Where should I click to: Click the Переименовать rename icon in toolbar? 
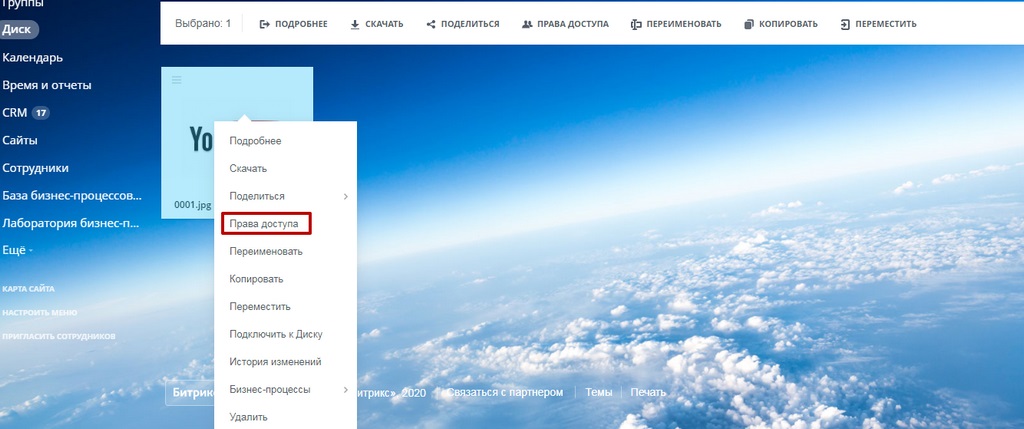pyautogui.click(x=636, y=24)
